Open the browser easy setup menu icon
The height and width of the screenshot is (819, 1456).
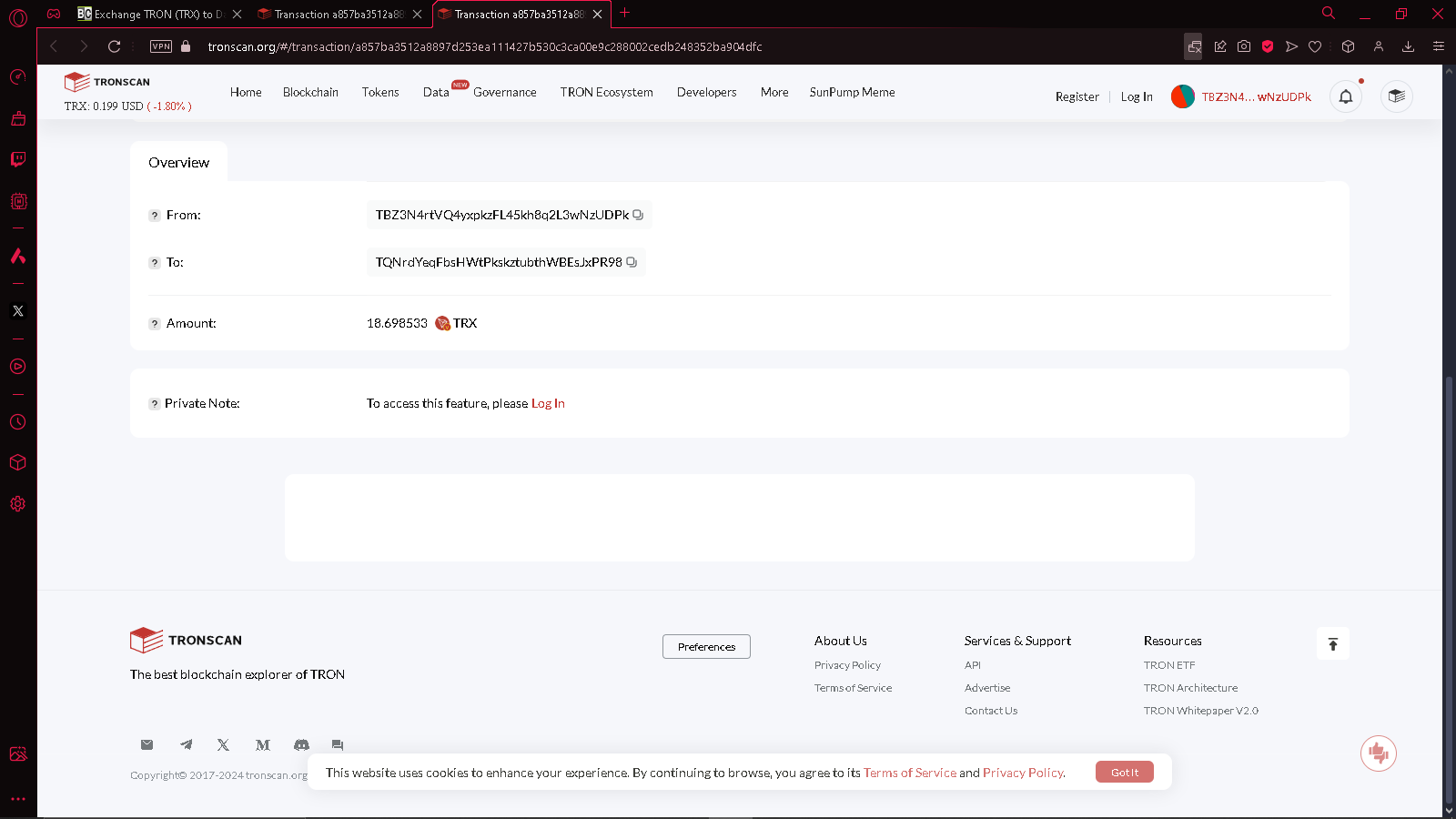(1439, 46)
